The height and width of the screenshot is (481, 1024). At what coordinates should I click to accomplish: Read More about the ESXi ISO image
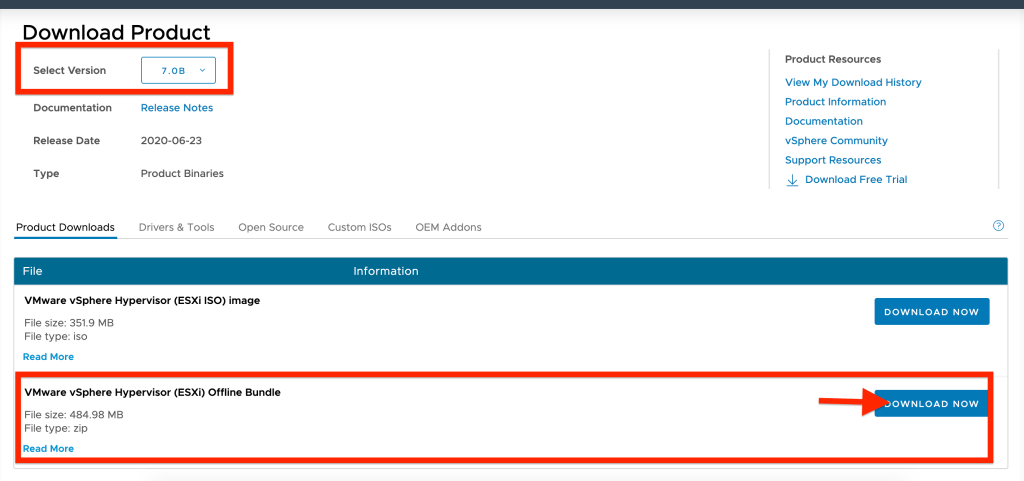[48, 357]
